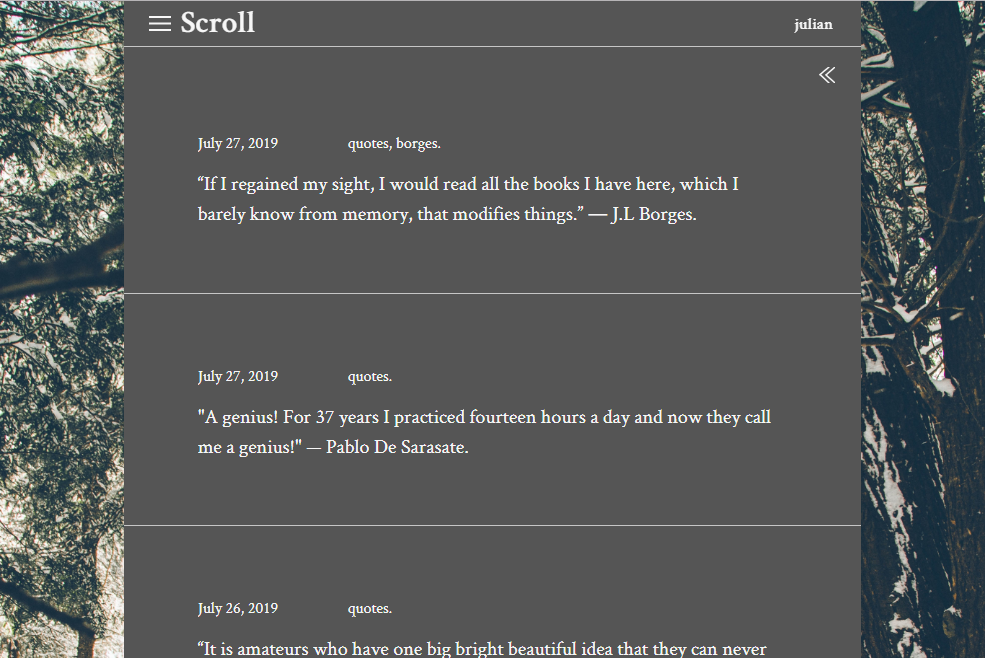
Task: Click the "Scroll" site title
Action: click(x=217, y=23)
